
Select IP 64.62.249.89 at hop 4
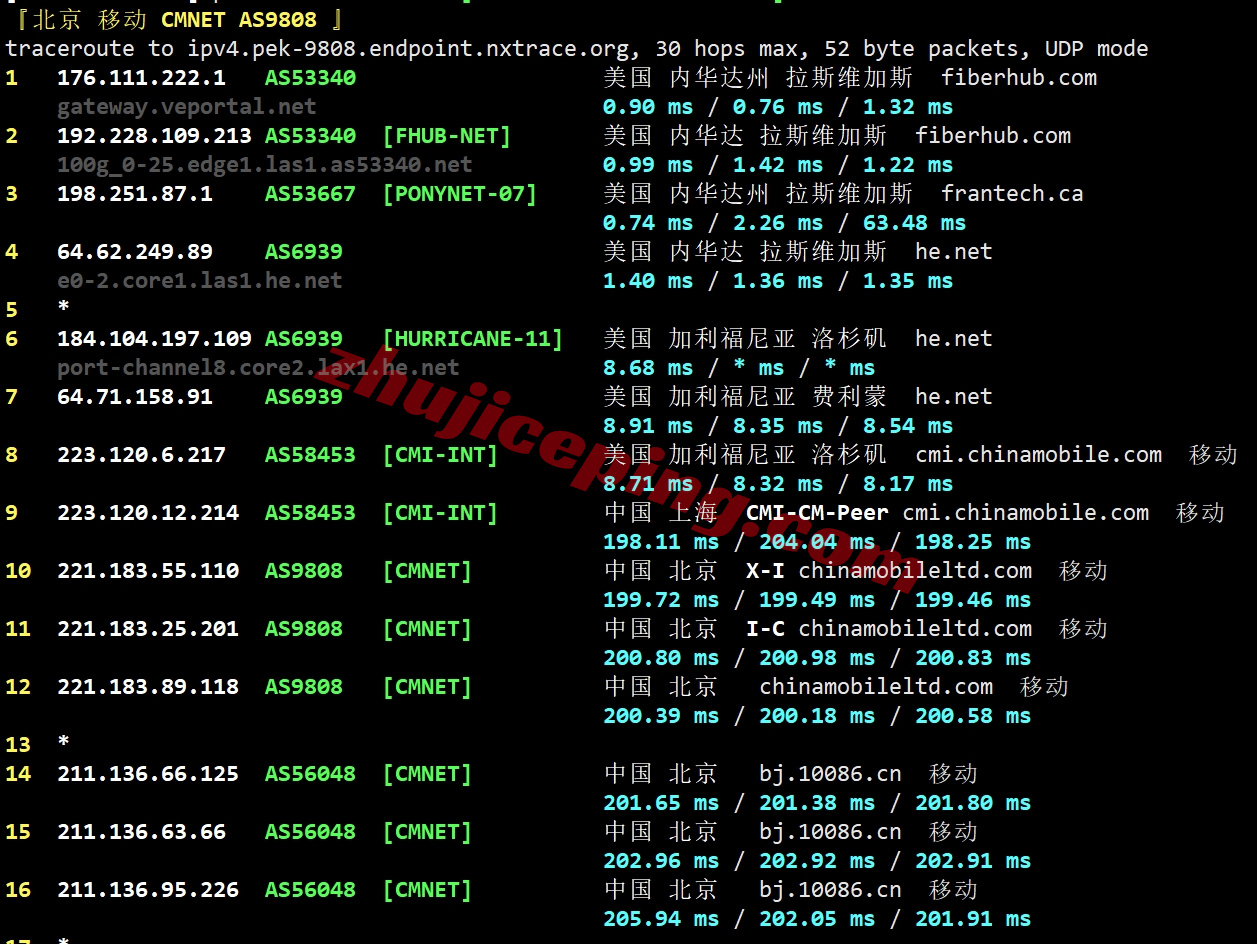pos(135,251)
